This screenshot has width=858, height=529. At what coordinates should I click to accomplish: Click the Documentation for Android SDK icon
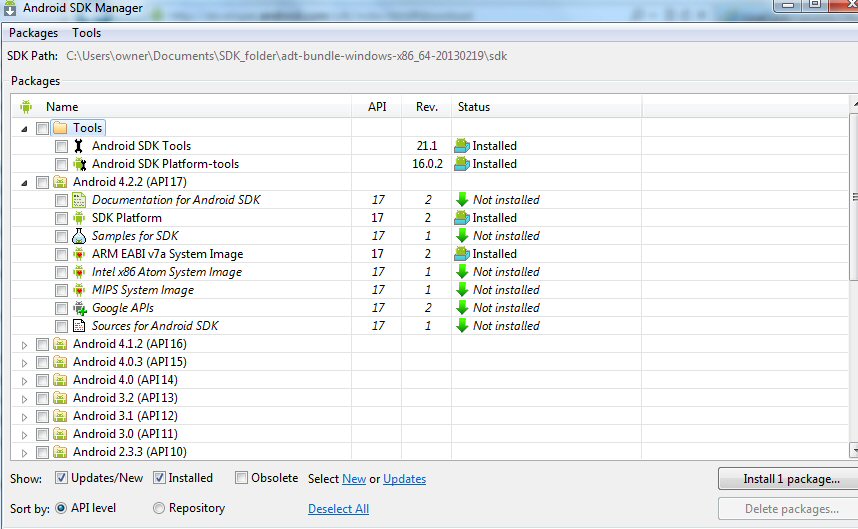79,200
